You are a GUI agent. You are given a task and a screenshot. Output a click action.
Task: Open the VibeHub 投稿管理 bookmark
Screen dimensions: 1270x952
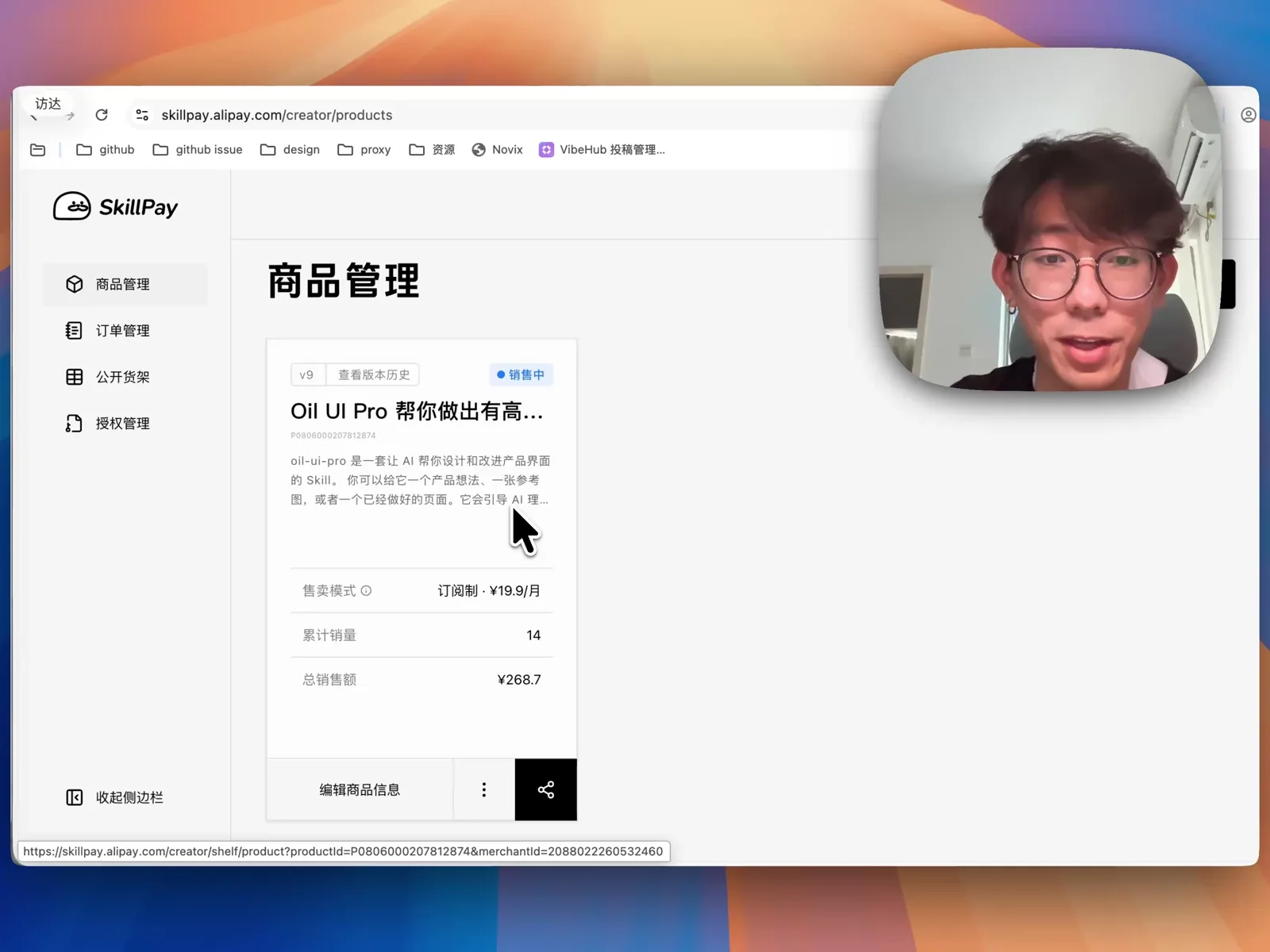coord(602,149)
